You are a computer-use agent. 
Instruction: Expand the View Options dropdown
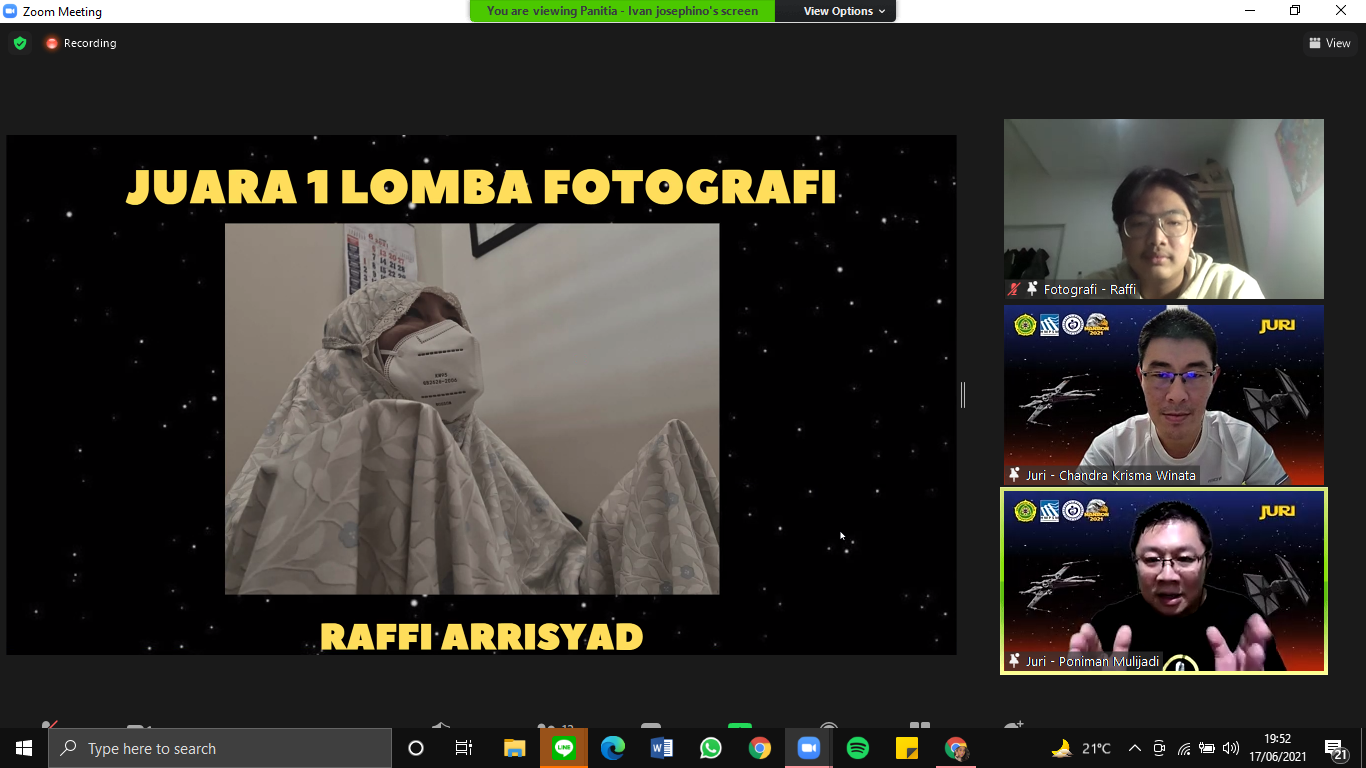[x=844, y=11]
